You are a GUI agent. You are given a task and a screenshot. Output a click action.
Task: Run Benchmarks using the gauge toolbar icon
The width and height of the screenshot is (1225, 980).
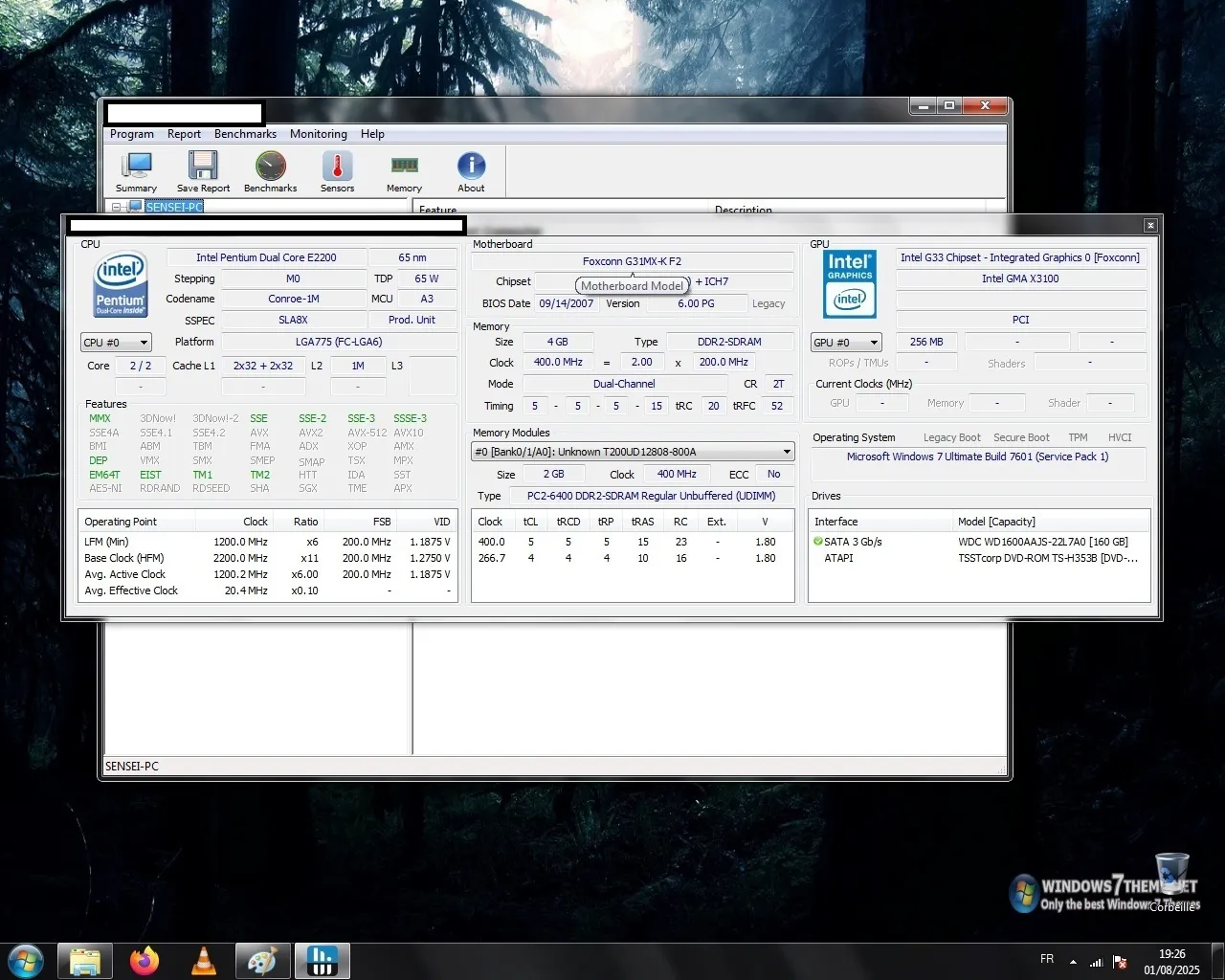click(x=270, y=170)
